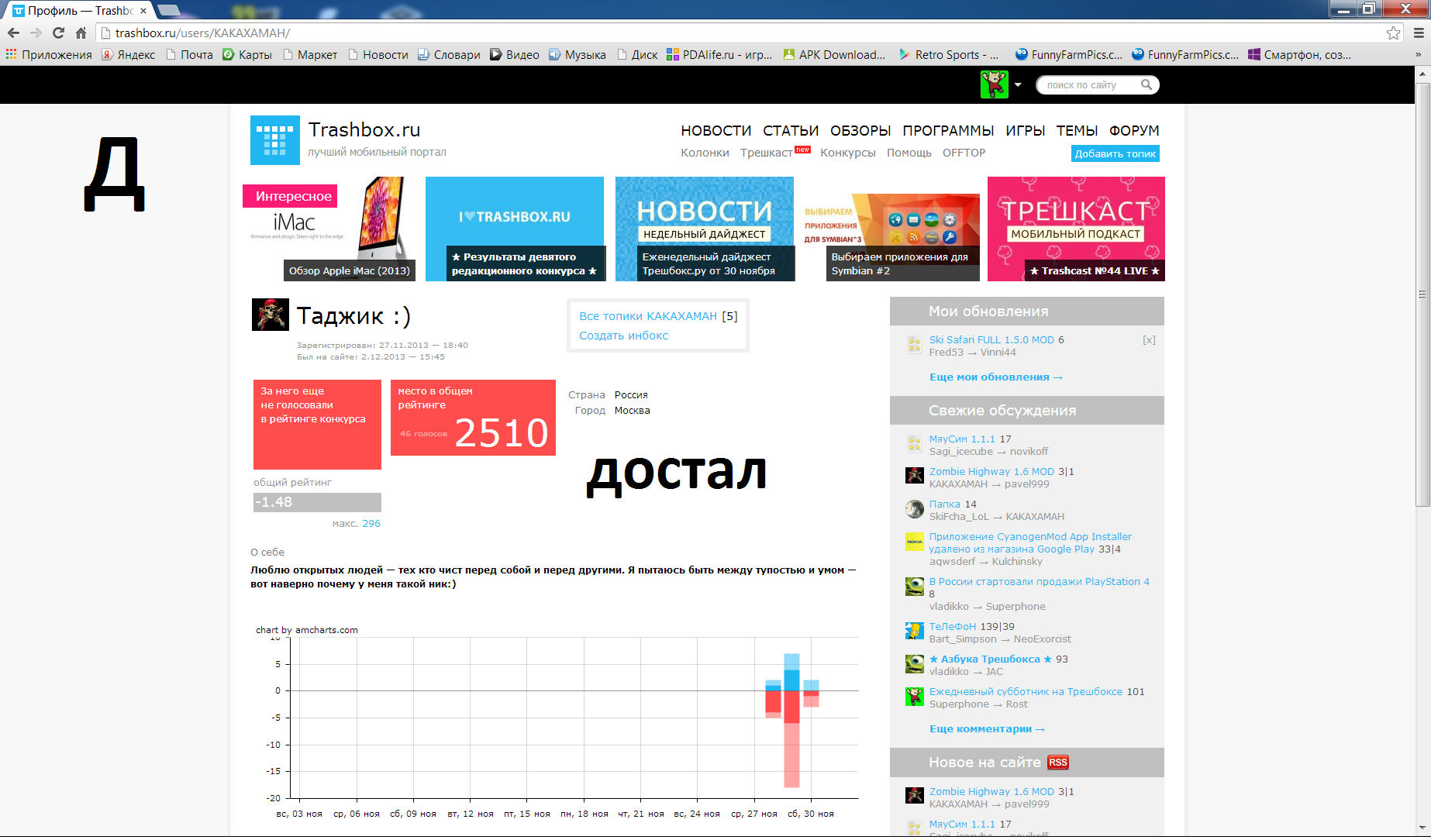The image size is (1431, 840).
Task: Show more bookmarks chevron
Action: 1418,54
